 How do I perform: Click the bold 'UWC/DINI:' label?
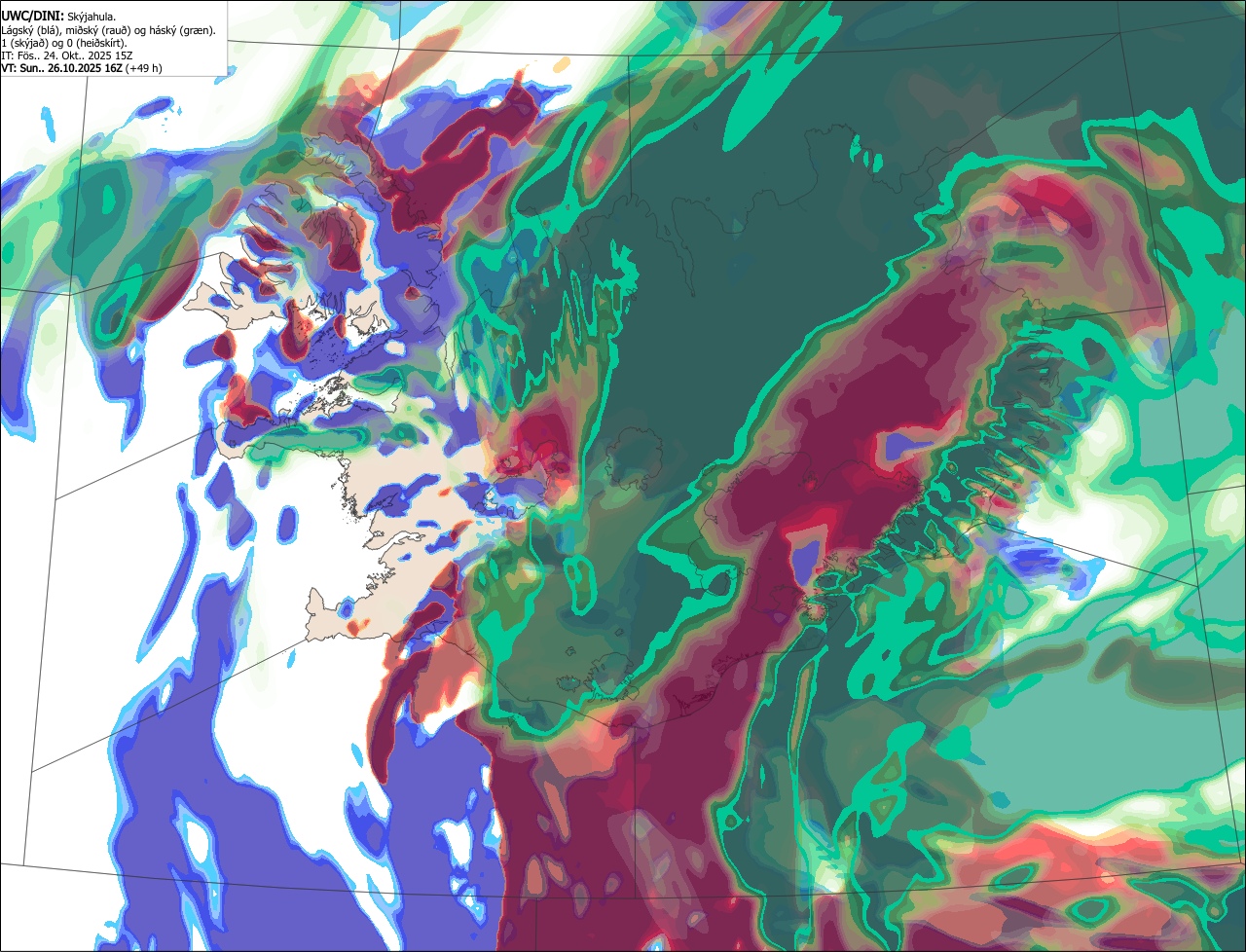click(32, 17)
